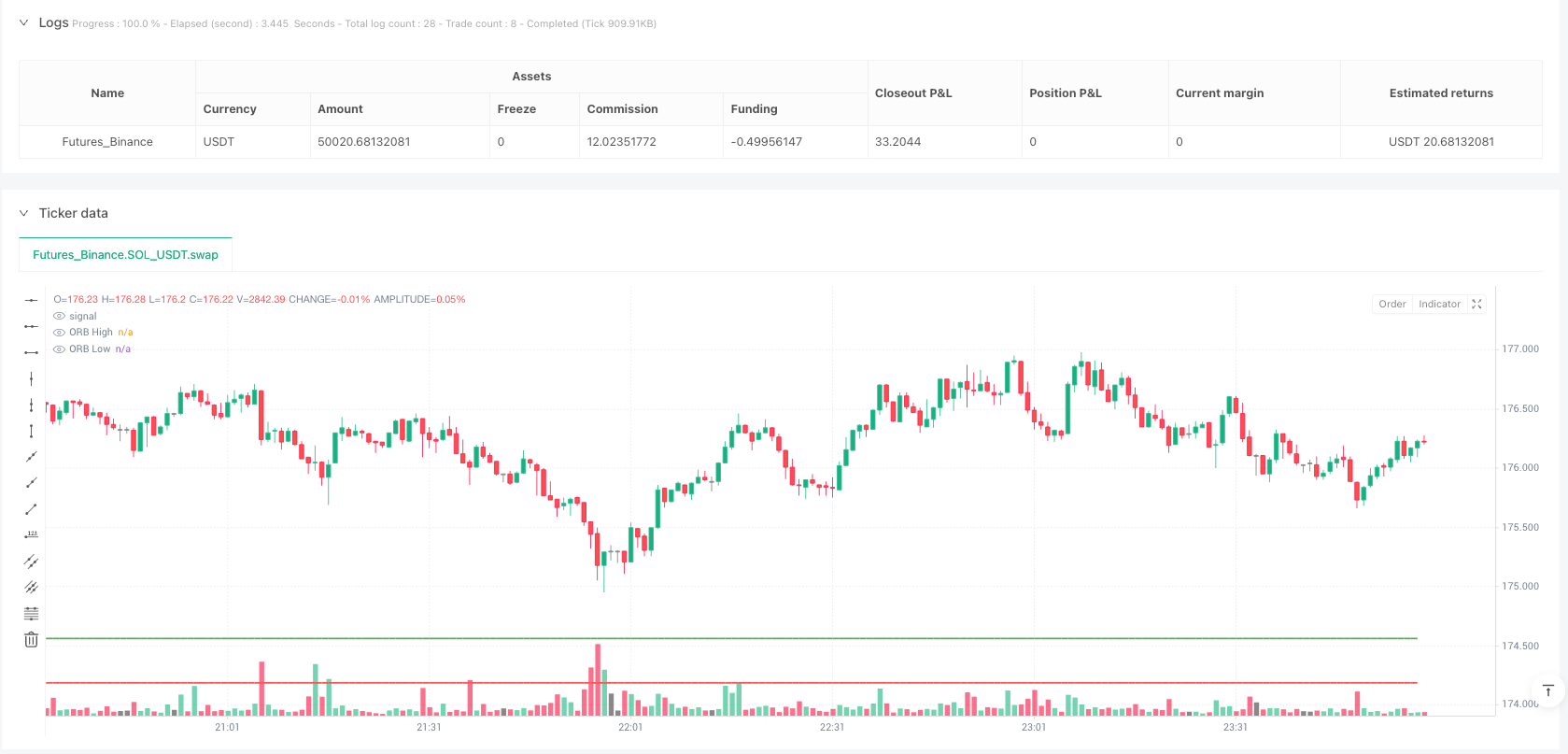The image size is (1568, 754).
Task: Click the trash icon to delete drawings
Action: 31,640
